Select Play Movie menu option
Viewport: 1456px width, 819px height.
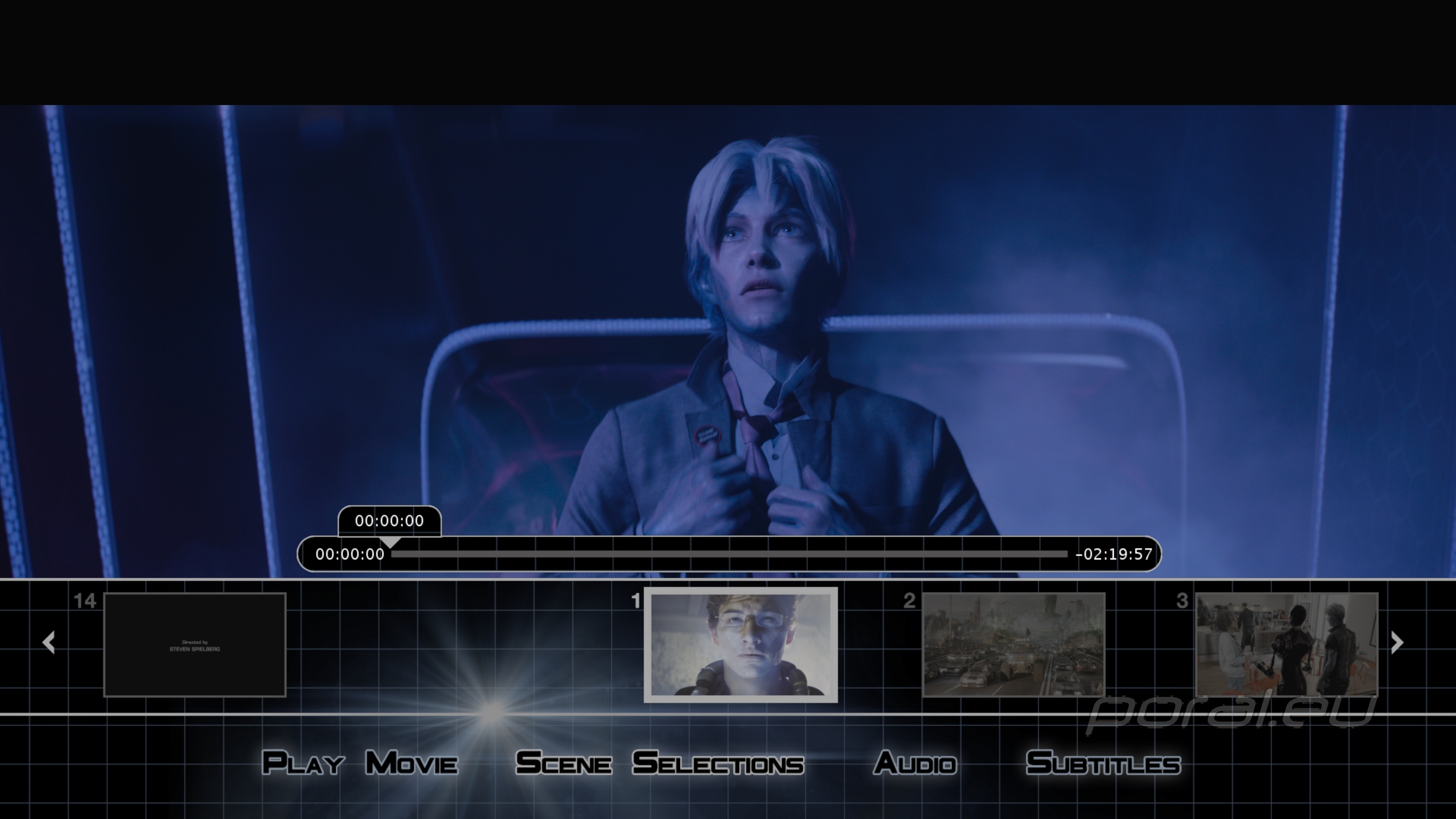click(x=360, y=763)
